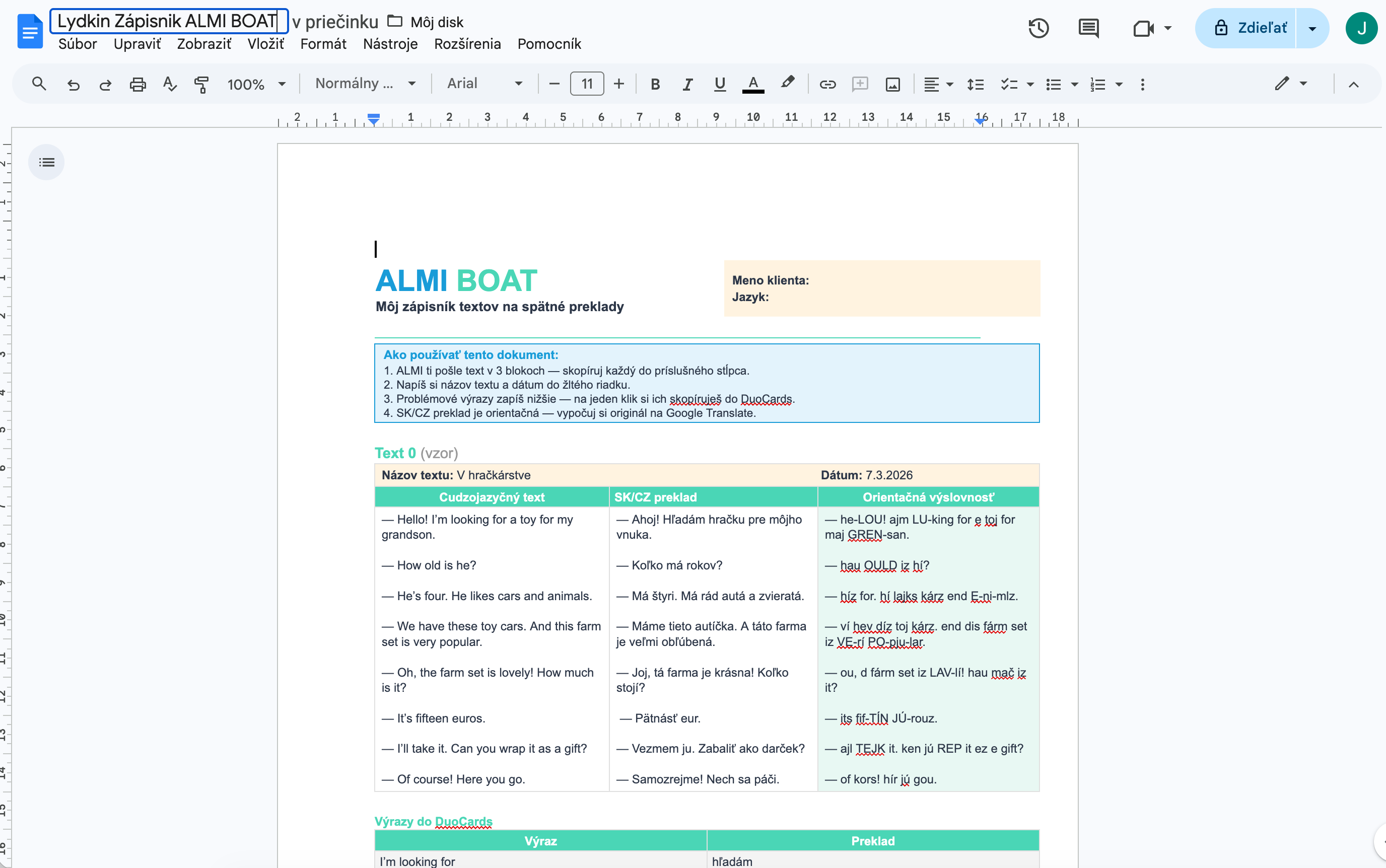Toggle italic formatting
1386x868 pixels.
(x=686, y=84)
